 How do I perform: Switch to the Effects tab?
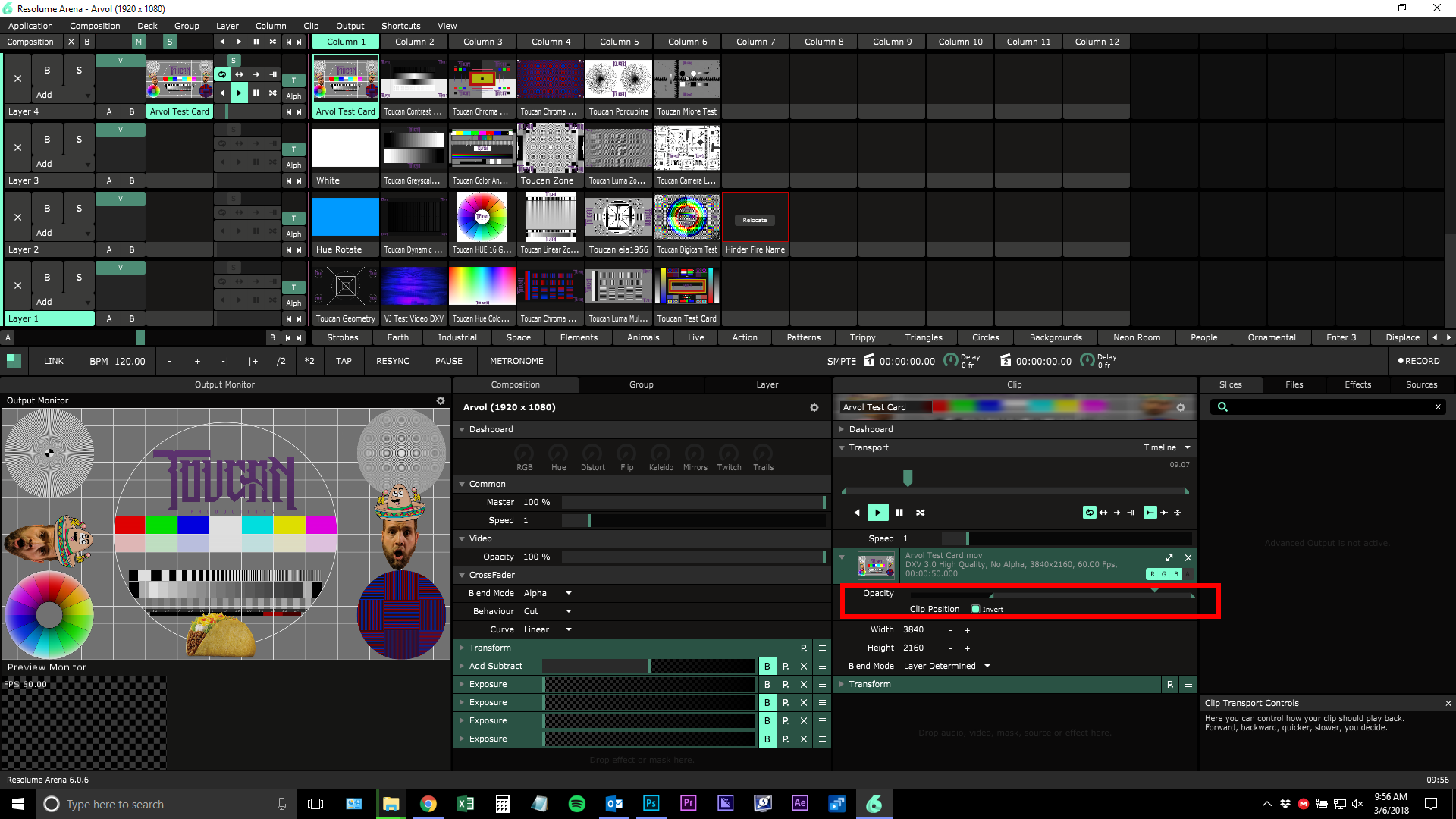click(1357, 384)
